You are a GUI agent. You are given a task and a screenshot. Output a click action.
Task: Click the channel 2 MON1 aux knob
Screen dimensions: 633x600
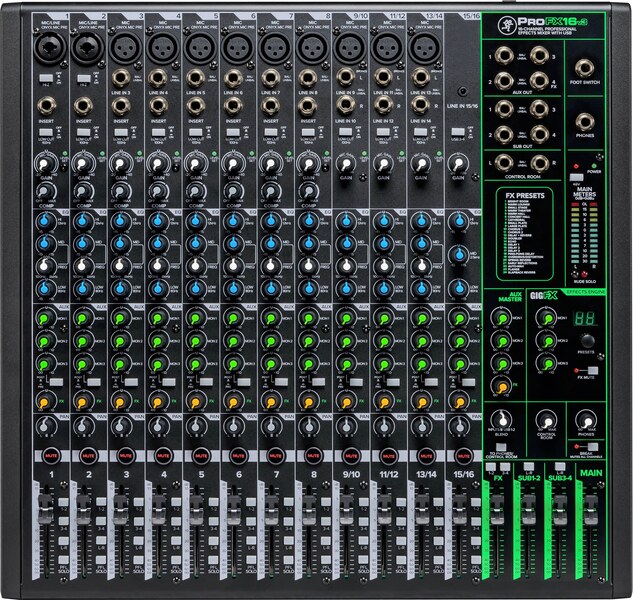coord(83,318)
